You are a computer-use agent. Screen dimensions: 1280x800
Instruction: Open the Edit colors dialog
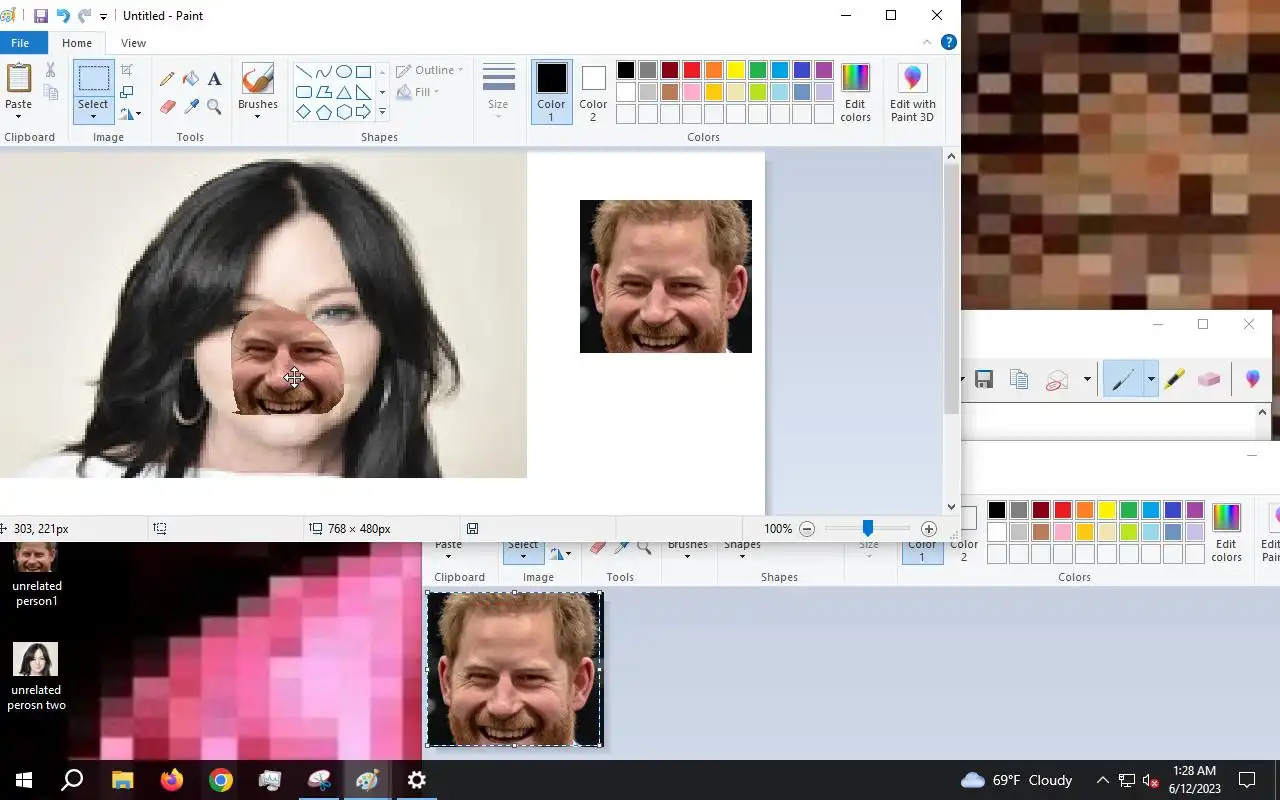click(x=855, y=92)
